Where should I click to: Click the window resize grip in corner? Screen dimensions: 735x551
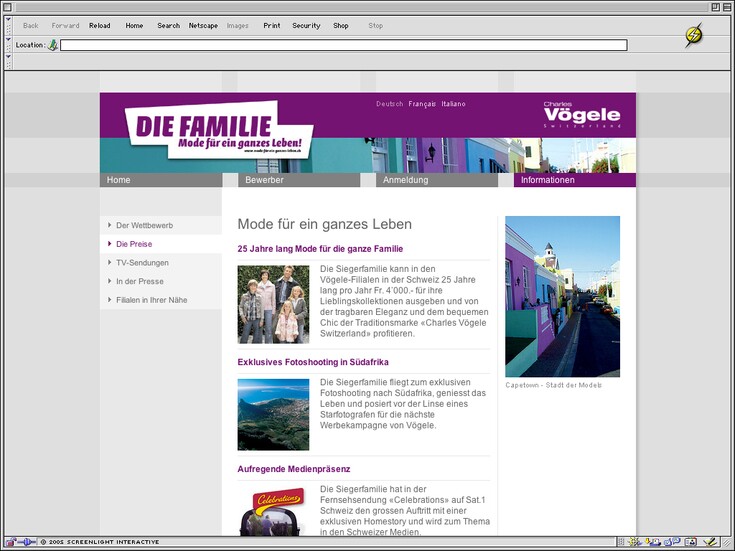click(x=727, y=542)
